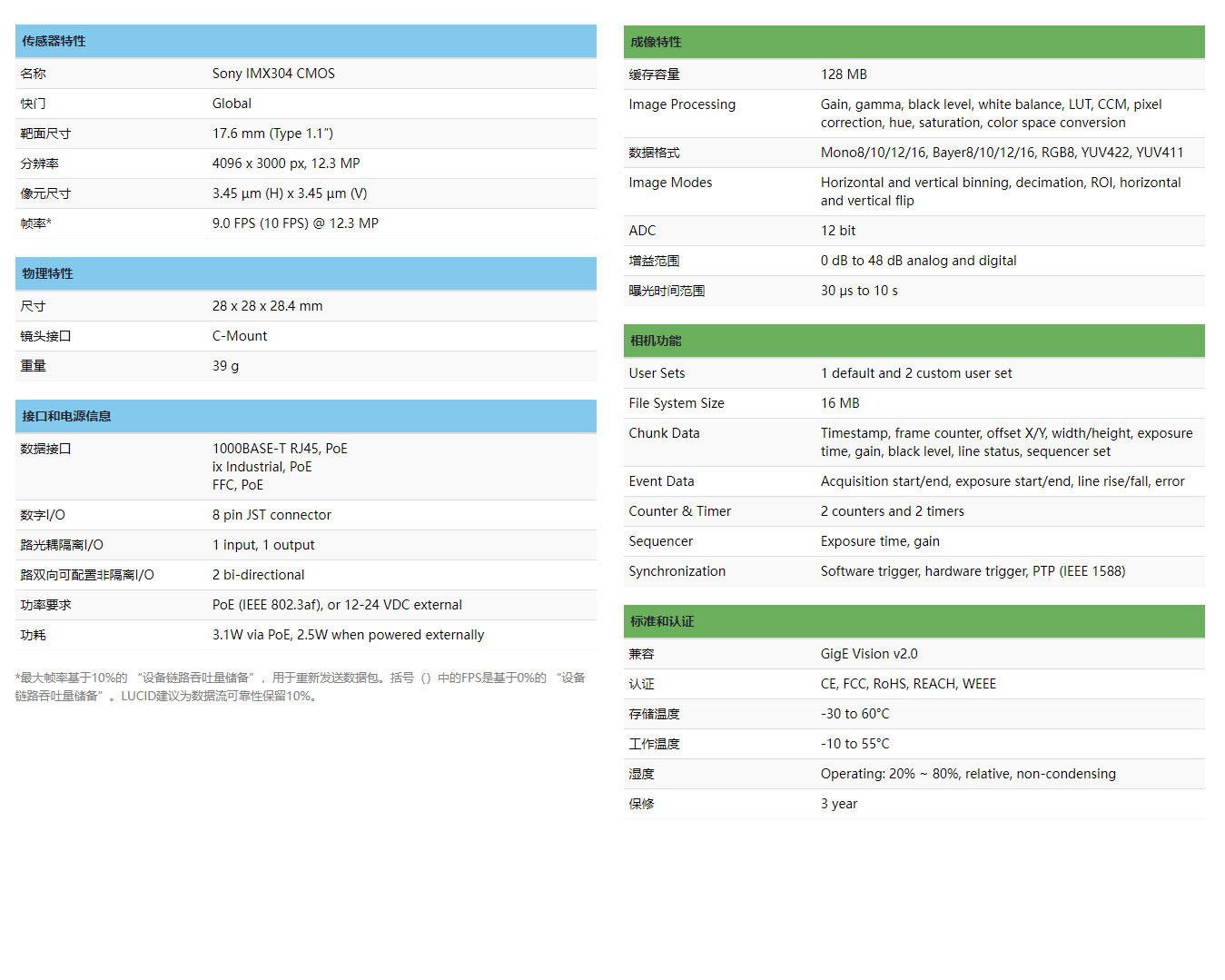This screenshot has width=1225, height=980.
Task: Click the 成像特性 section header
Action: pos(656,42)
